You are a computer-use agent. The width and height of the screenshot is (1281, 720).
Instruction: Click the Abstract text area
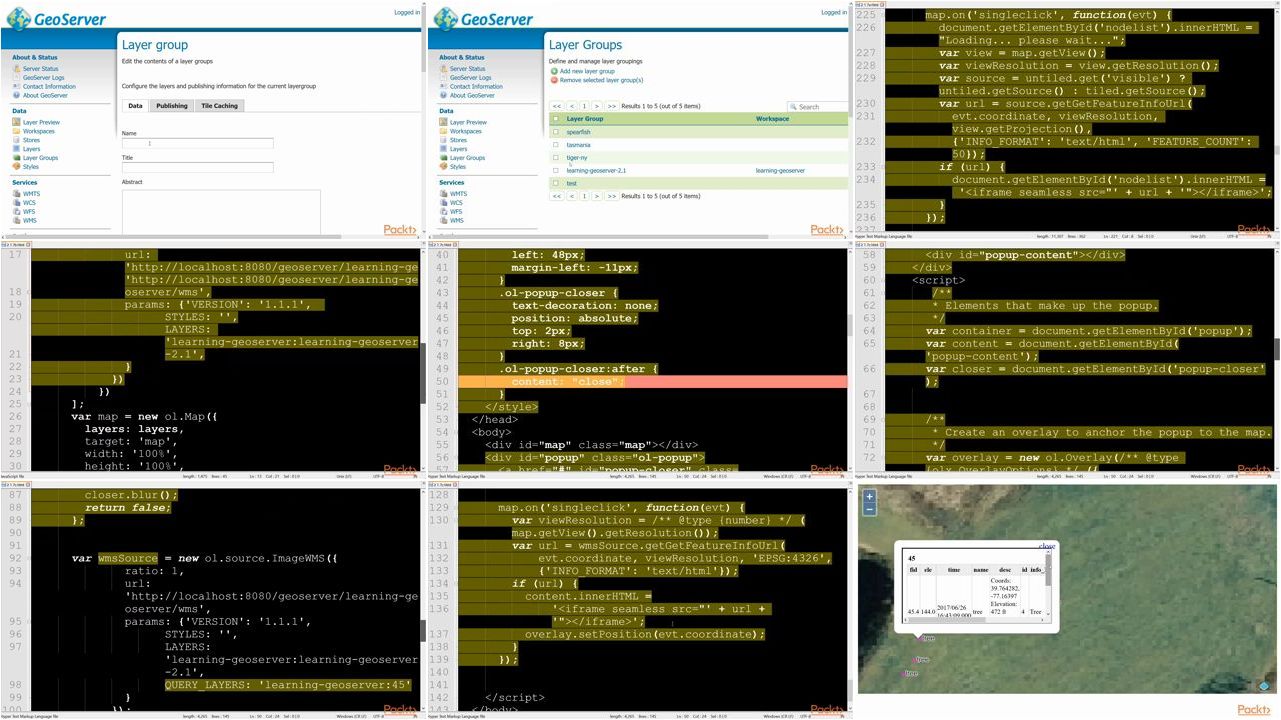pyautogui.click(x=221, y=212)
